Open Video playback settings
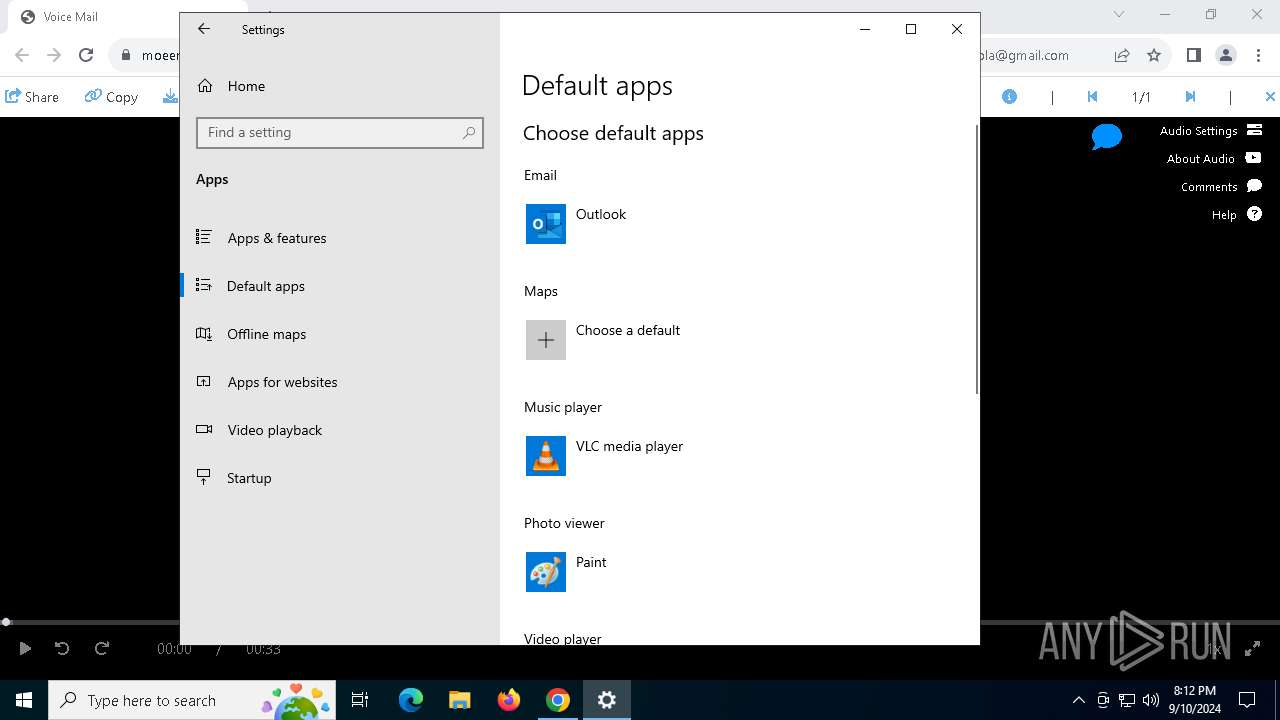1280x720 pixels. pyautogui.click(x=340, y=430)
